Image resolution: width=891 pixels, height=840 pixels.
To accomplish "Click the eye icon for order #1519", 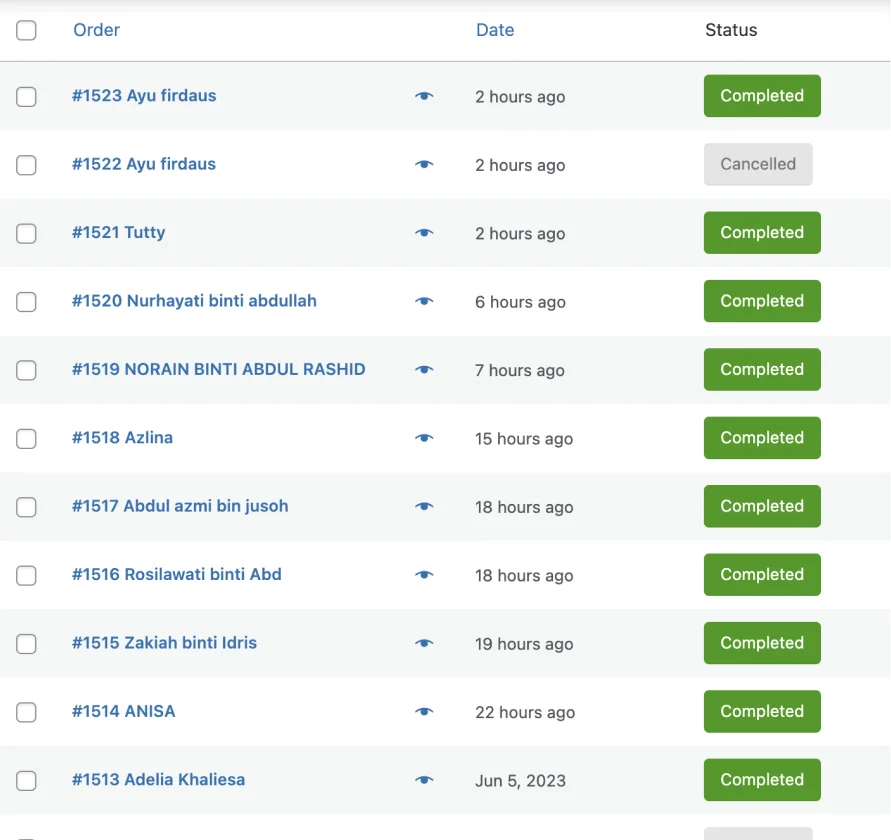I will pyautogui.click(x=424, y=369).
